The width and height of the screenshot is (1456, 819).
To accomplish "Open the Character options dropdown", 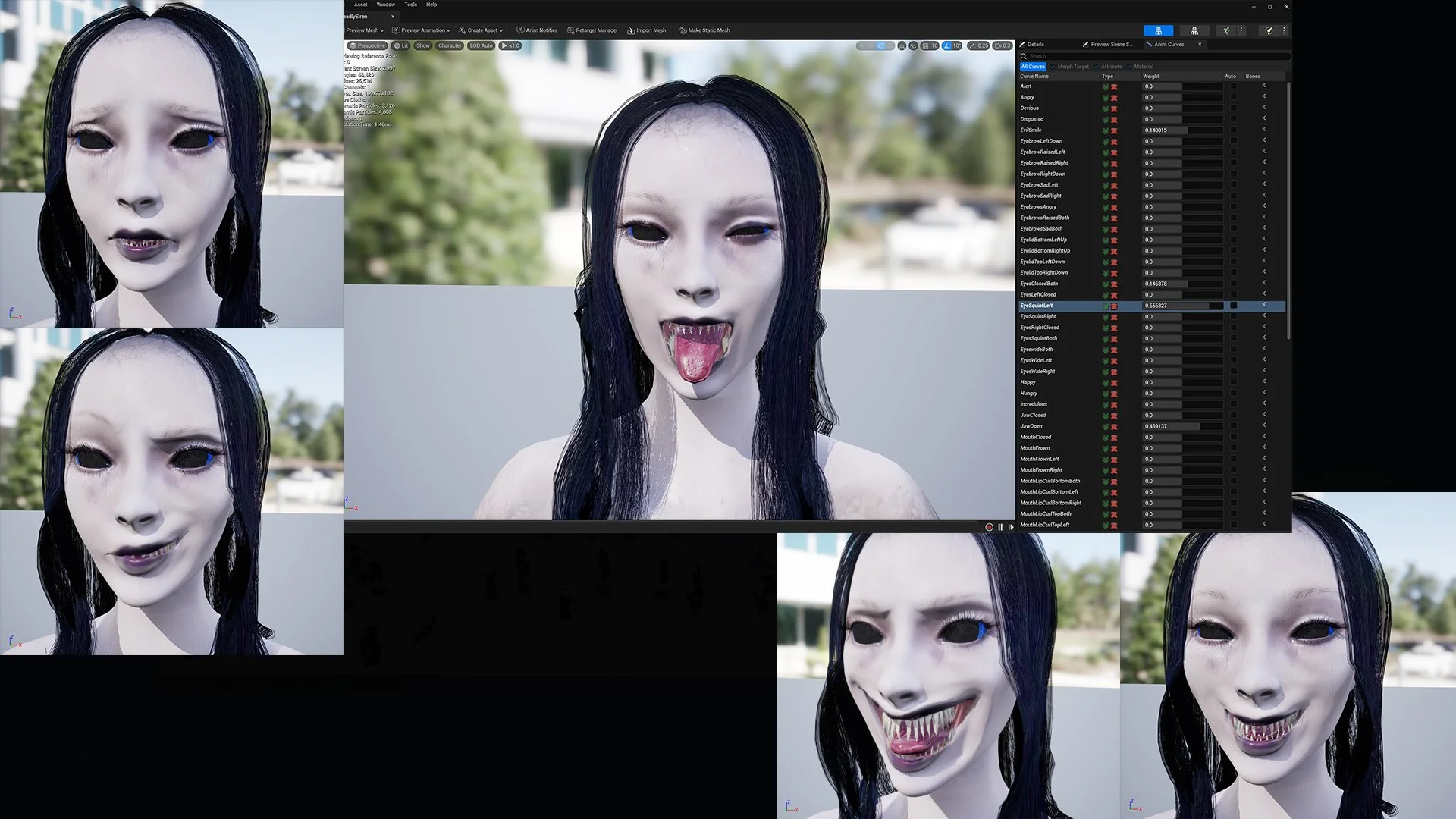I will (450, 45).
